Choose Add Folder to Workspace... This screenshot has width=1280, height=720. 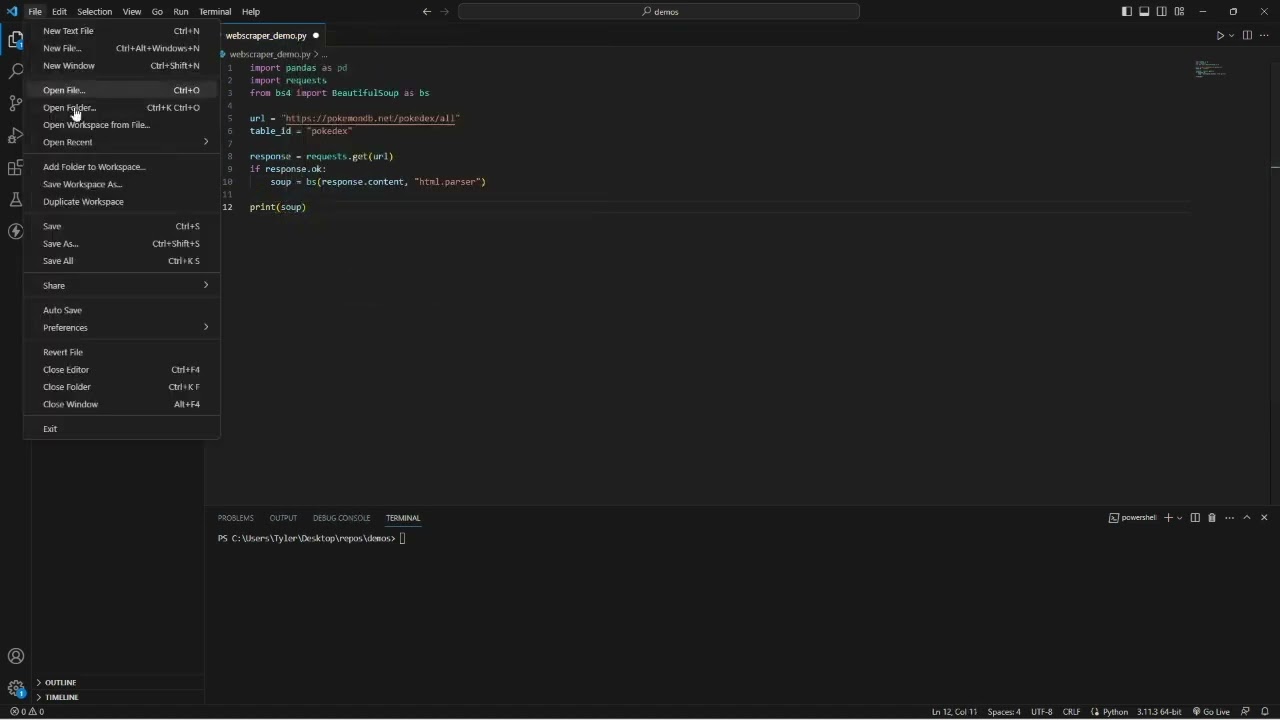121,167
